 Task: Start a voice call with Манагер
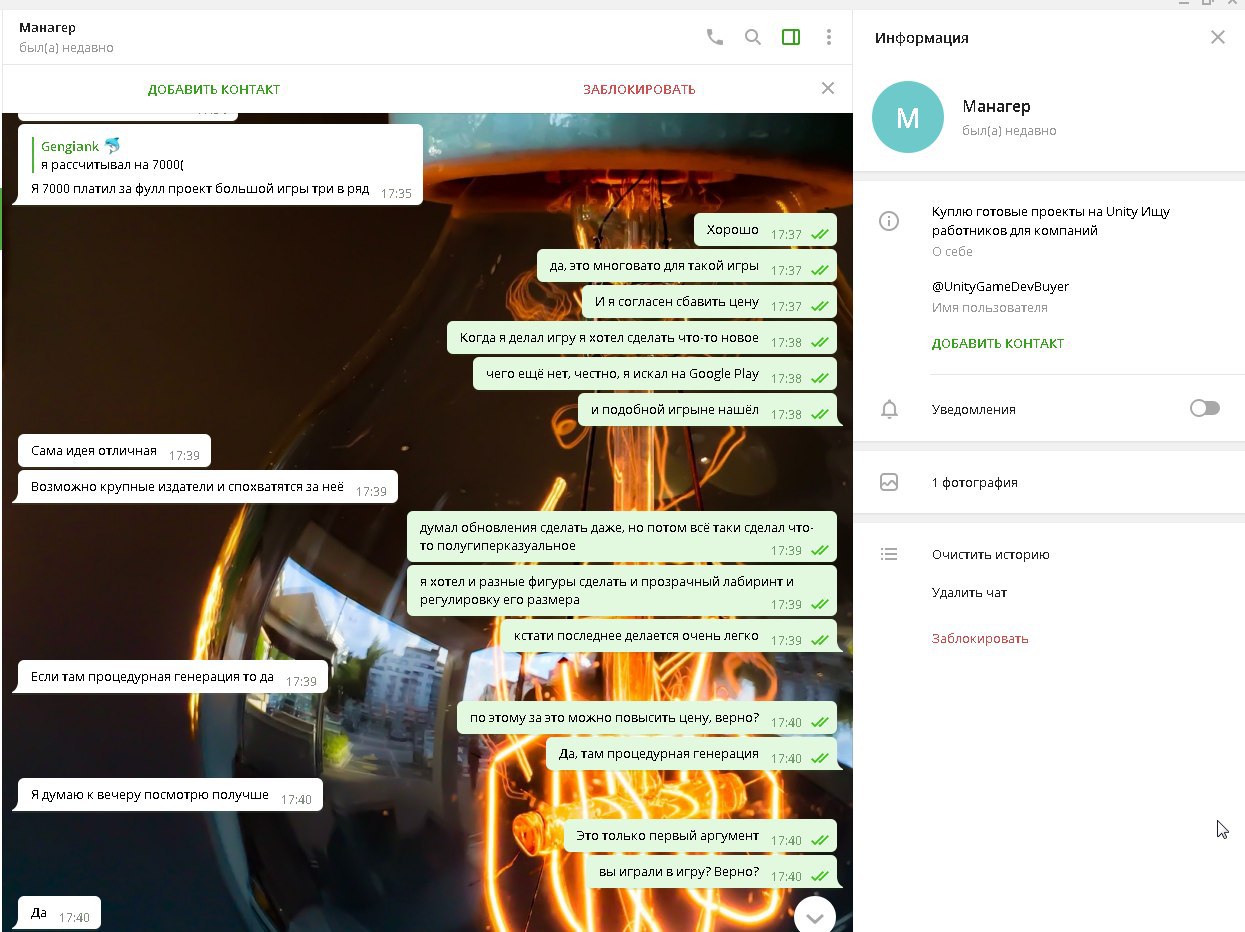pyautogui.click(x=714, y=37)
